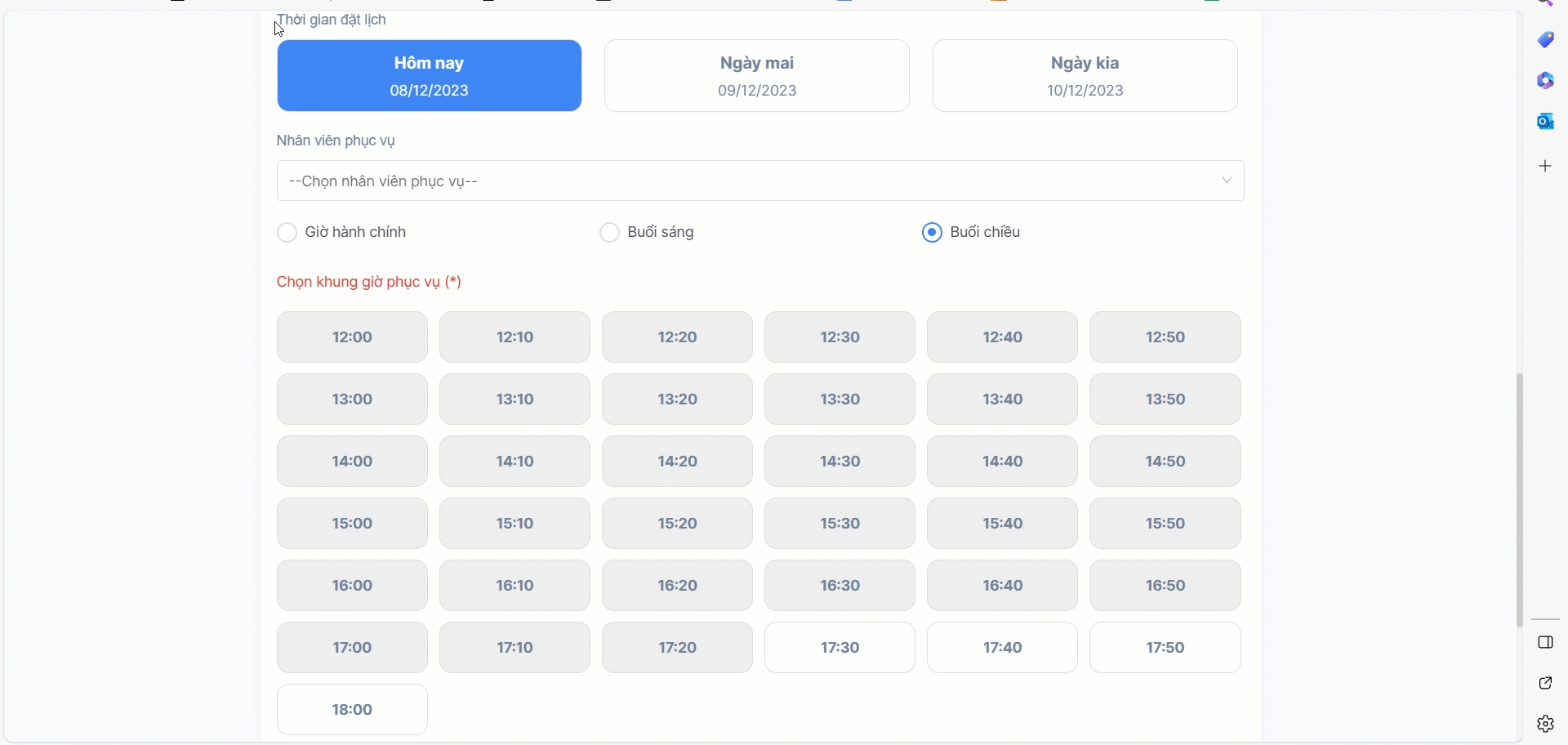Viewport: 1568px width, 745px height.
Task: Switch to the Ngày mai 09/12/2023 tab
Action: [757, 76]
